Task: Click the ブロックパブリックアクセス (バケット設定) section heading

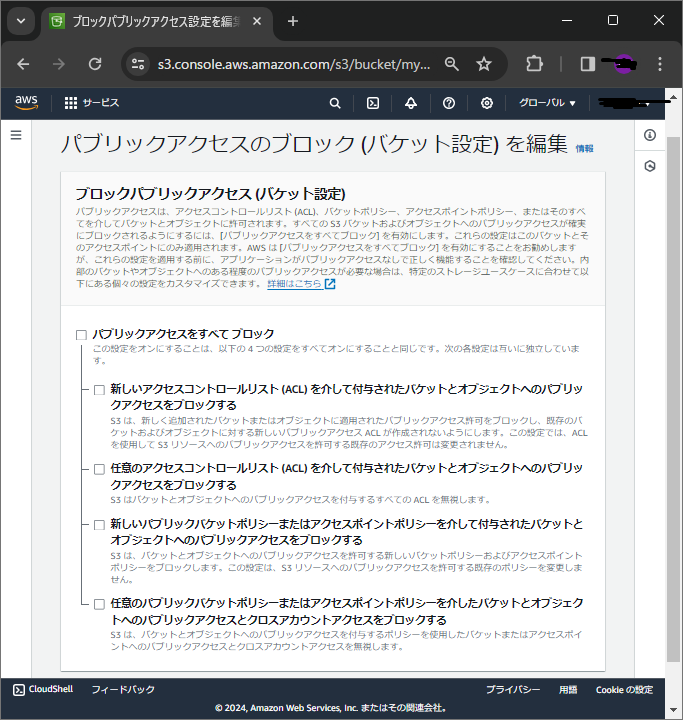Action: click(x=210, y=194)
